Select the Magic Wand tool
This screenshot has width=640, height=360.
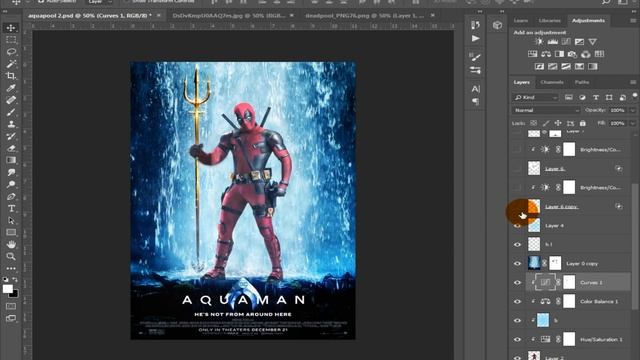11,64
